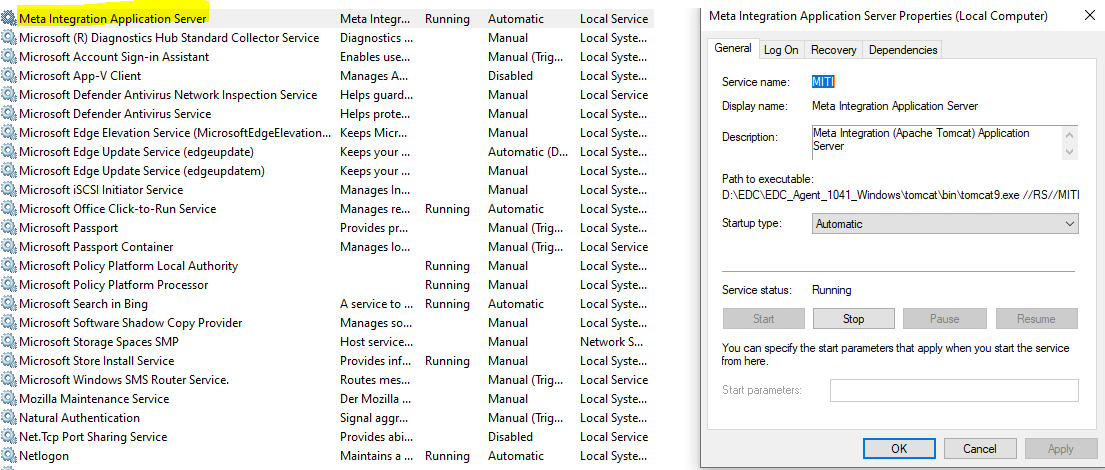Image resolution: width=1105 pixels, height=470 pixels.
Task: Click gear icon beside Microsoft Account Sign-in Assistant
Action: [8, 56]
